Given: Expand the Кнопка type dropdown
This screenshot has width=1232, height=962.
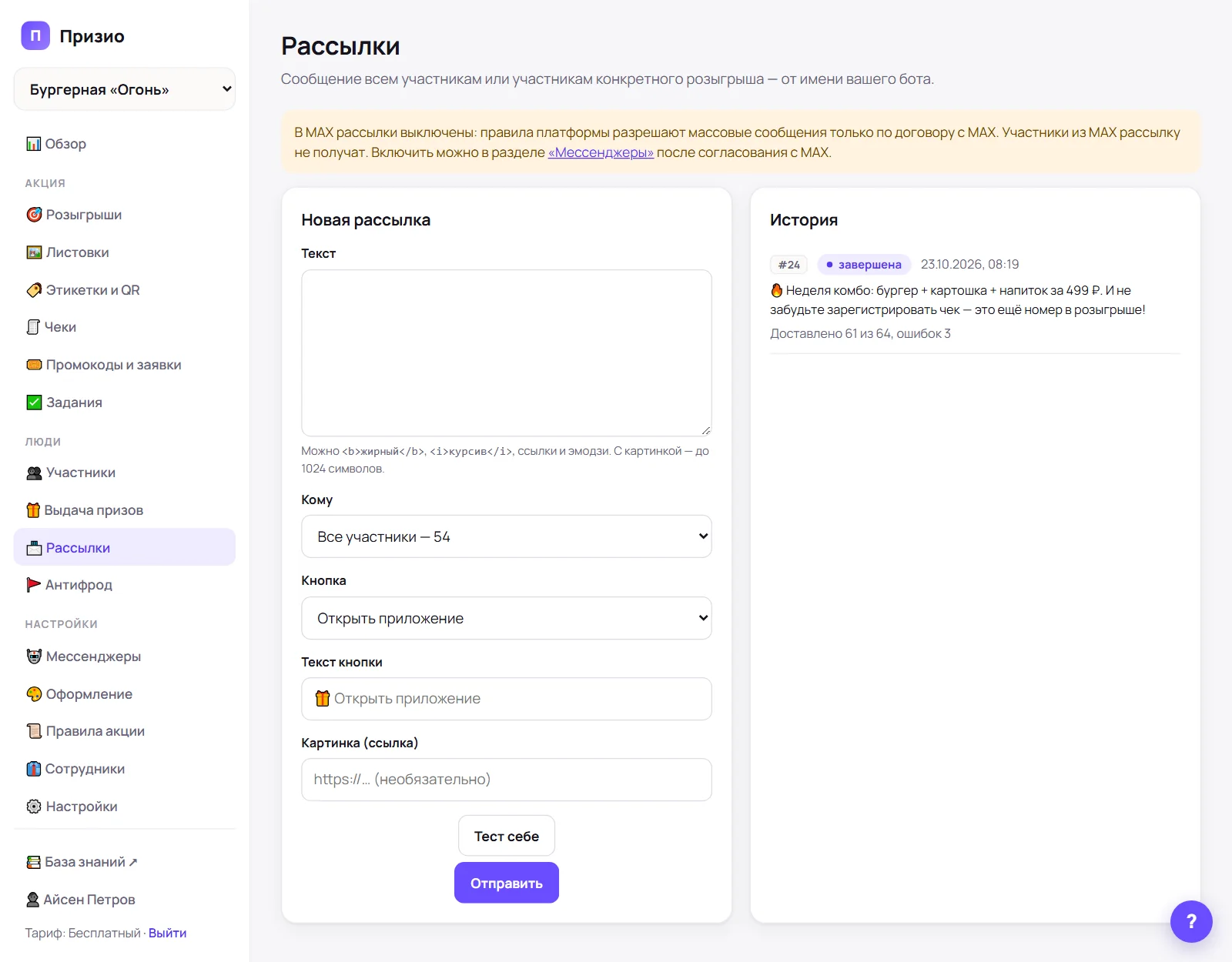Looking at the screenshot, I should [x=507, y=618].
